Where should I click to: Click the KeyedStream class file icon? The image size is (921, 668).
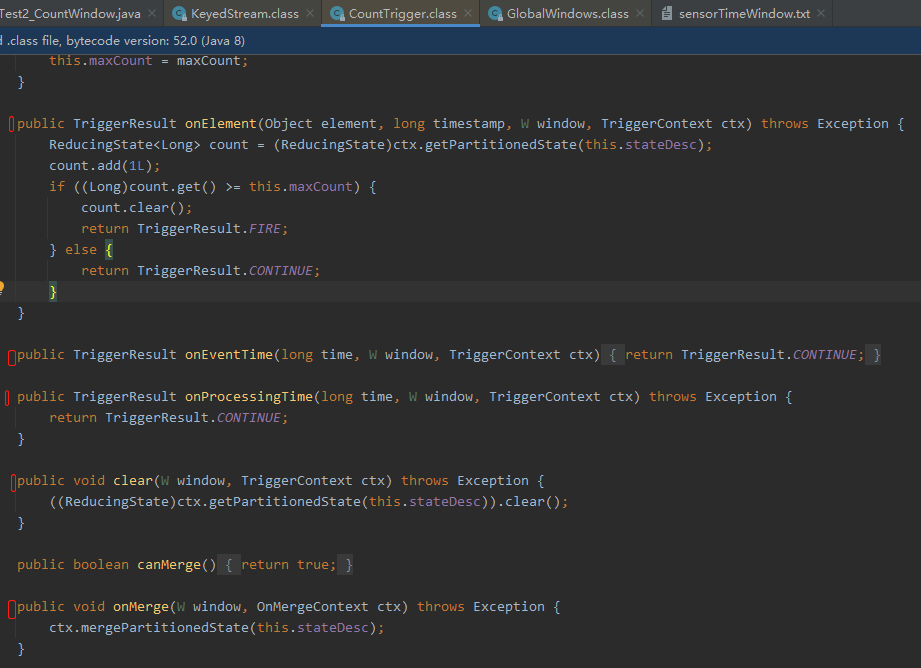click(180, 14)
